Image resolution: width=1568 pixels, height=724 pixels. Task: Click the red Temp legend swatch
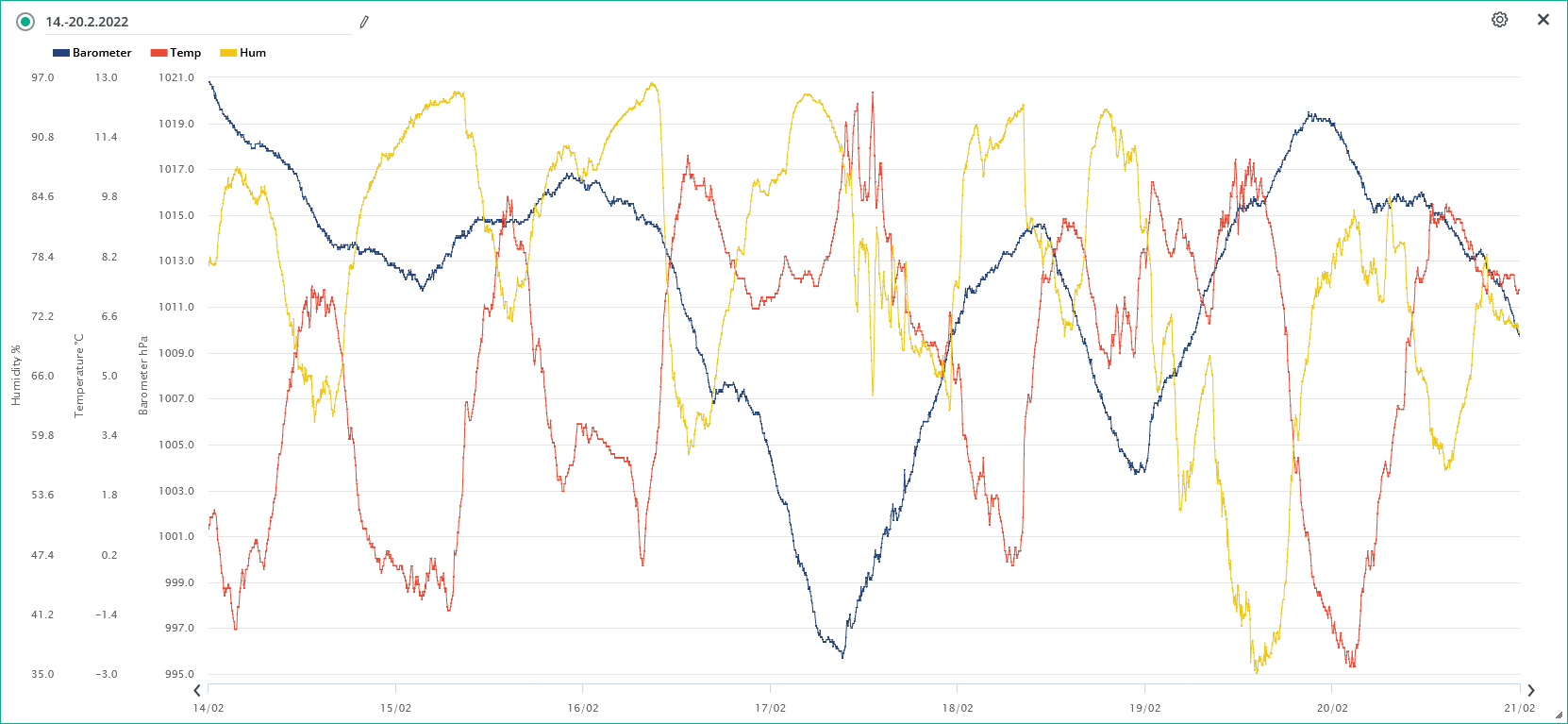(158, 53)
